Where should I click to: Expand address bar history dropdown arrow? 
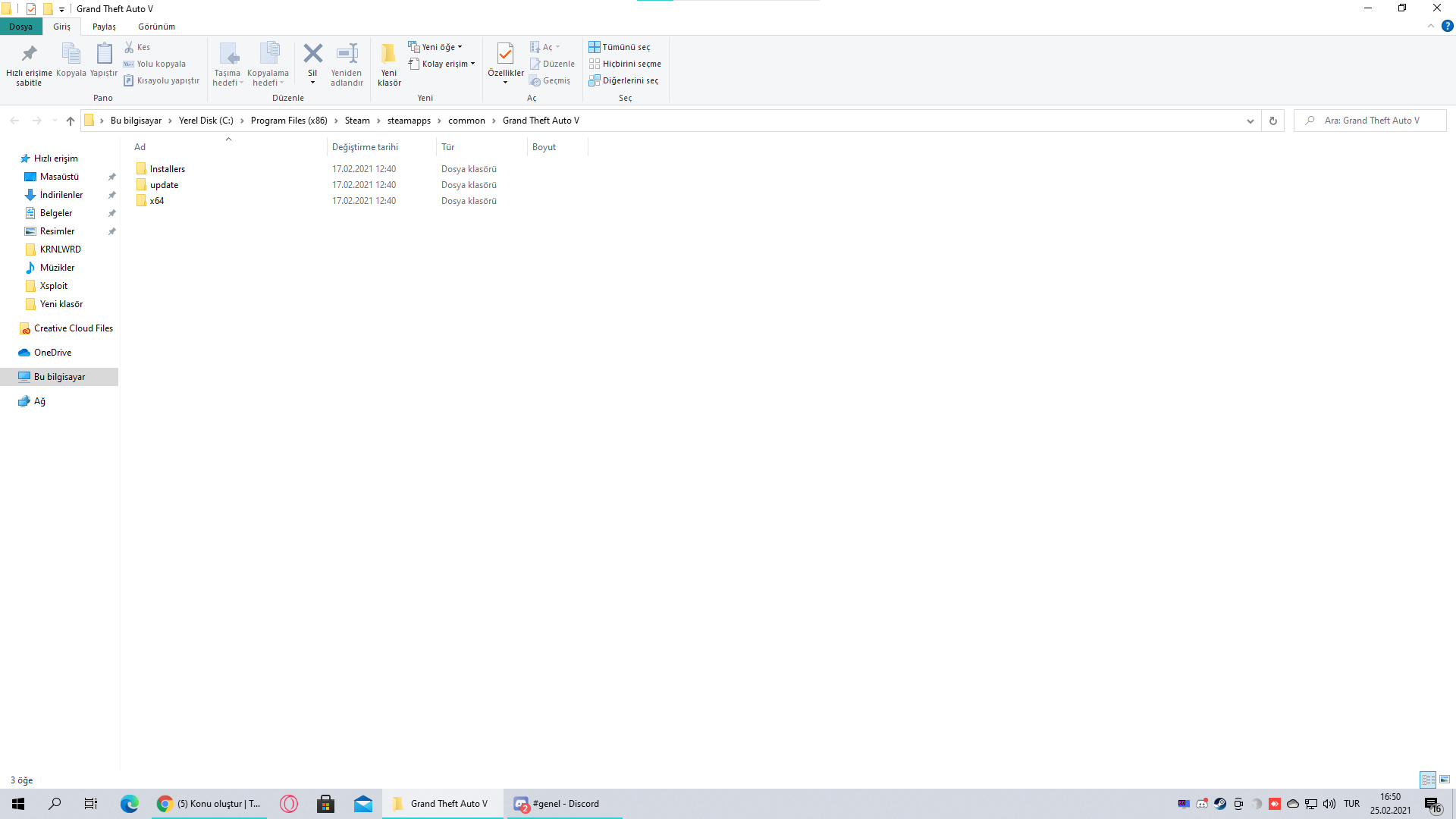(x=1250, y=121)
